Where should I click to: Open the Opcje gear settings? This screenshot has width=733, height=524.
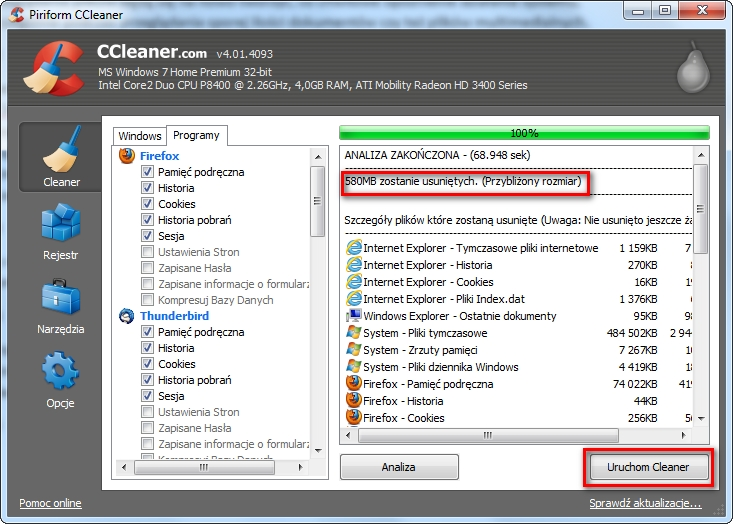(x=60, y=380)
